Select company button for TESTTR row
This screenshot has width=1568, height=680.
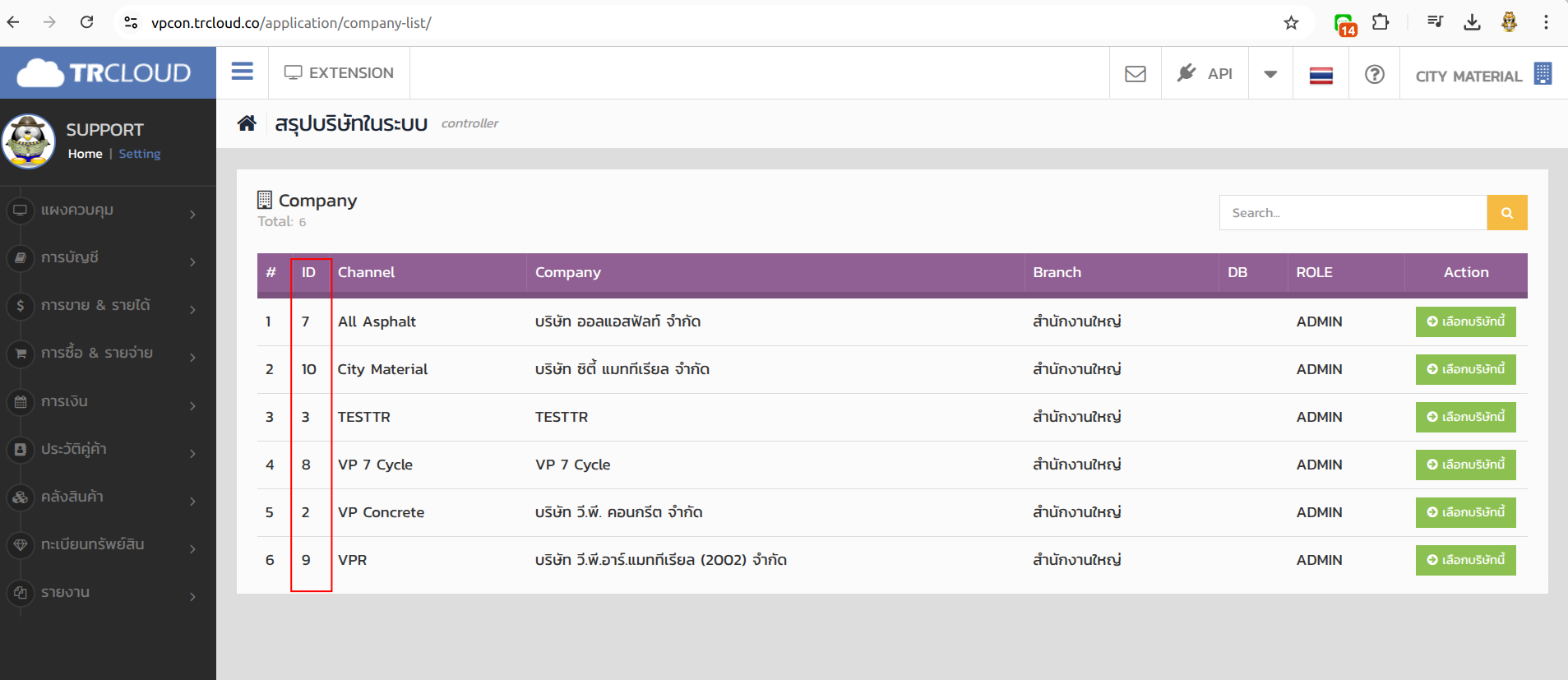click(1465, 417)
